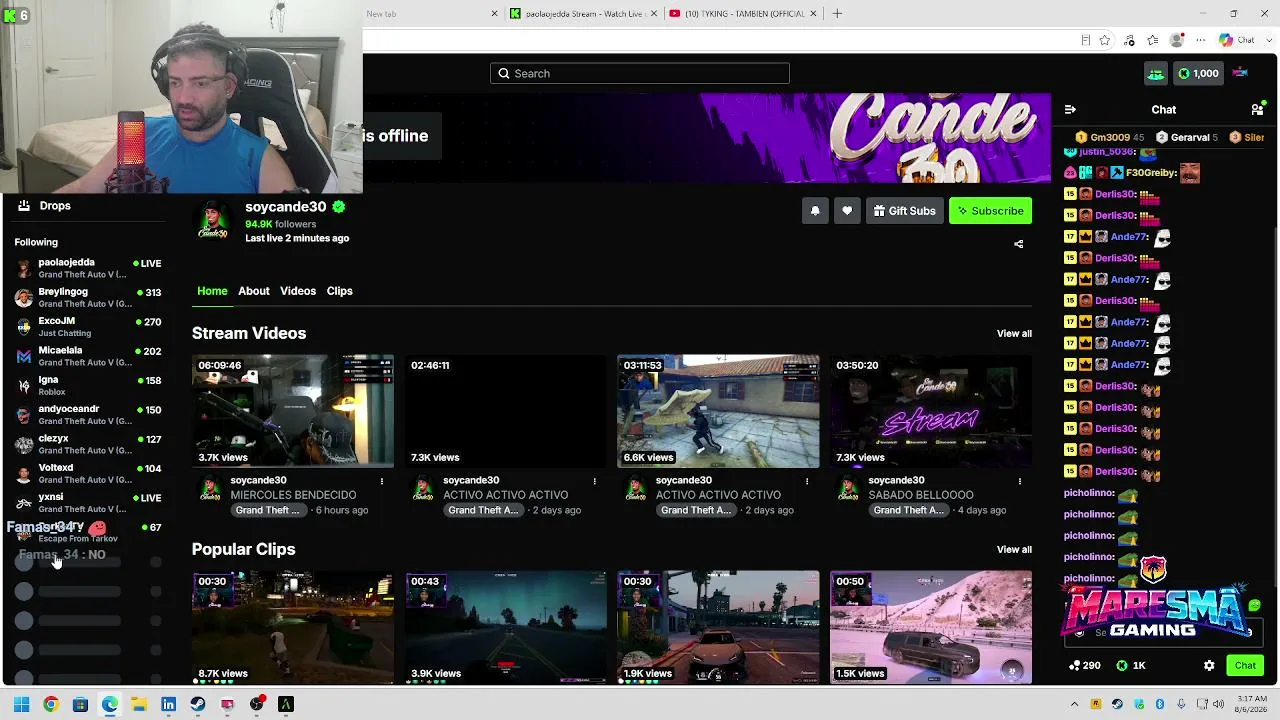Click the green Subscribe button

pyautogui.click(x=990, y=211)
